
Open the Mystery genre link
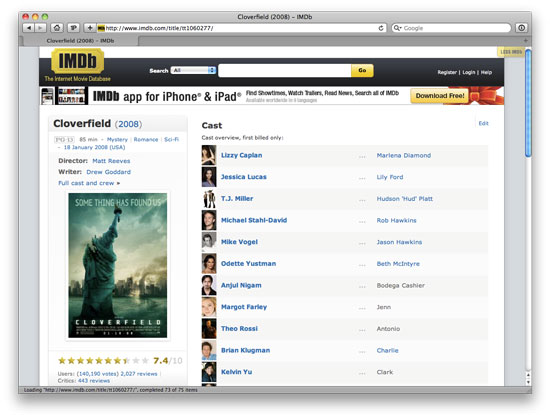[117, 139]
